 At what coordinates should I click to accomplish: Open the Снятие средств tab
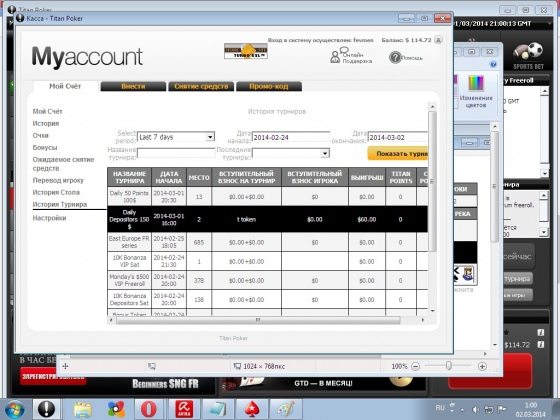coord(201,86)
